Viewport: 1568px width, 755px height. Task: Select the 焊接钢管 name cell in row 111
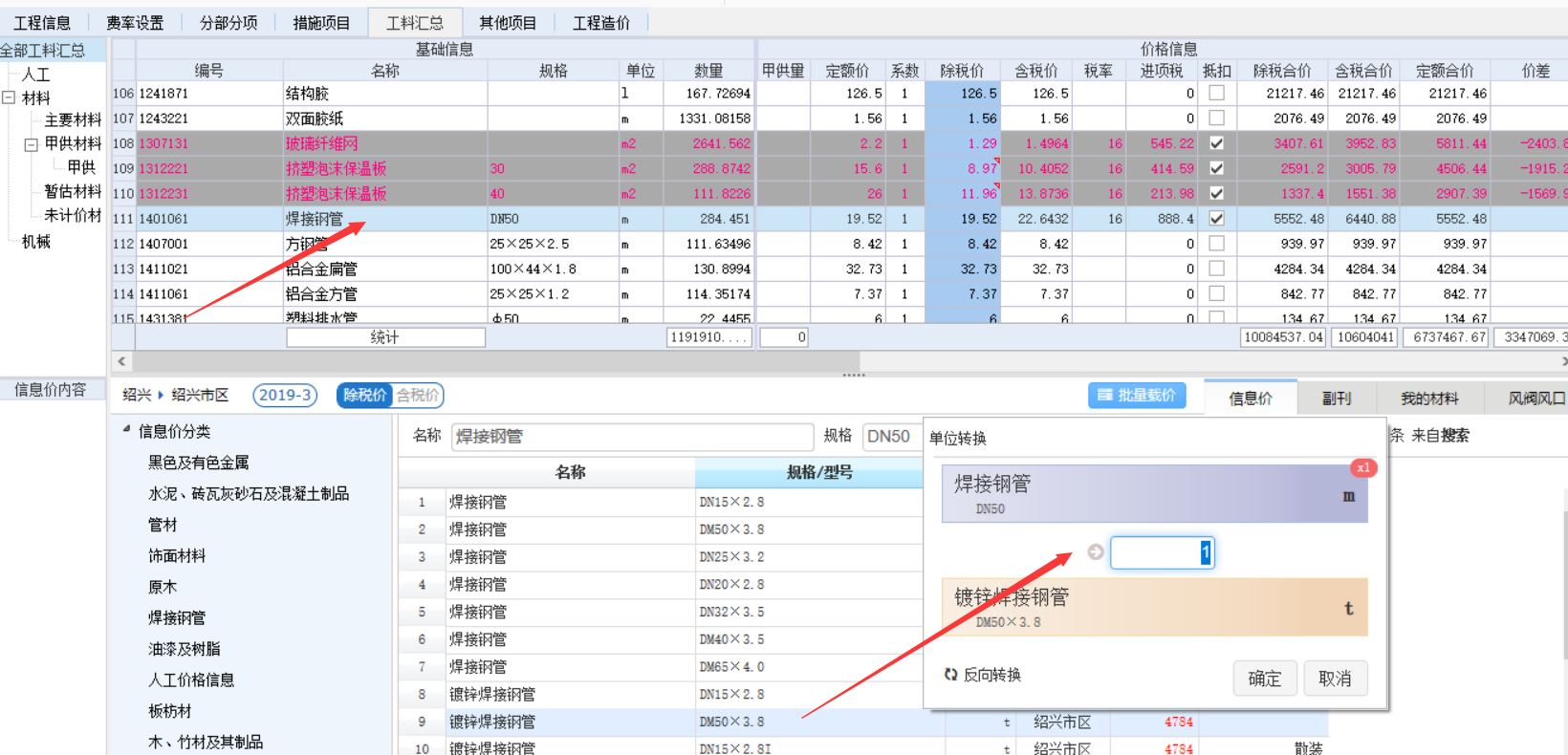(x=385, y=219)
